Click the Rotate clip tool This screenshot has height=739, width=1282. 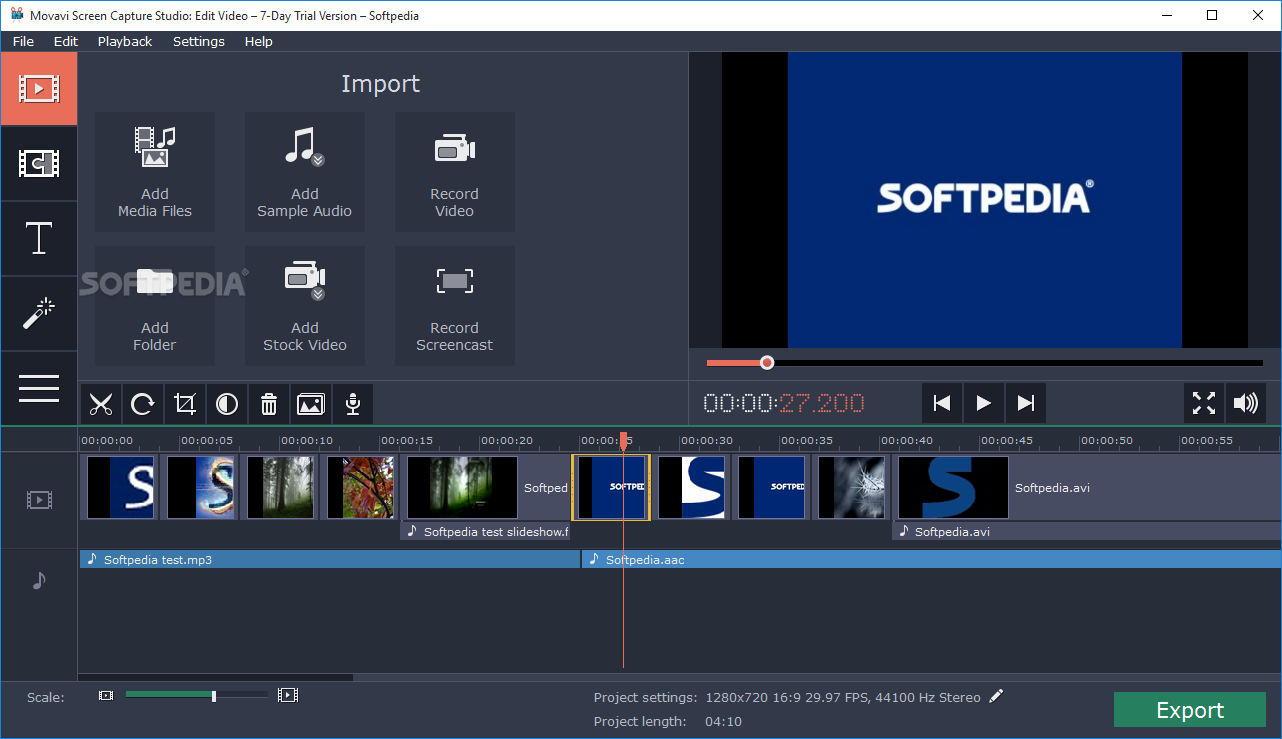tap(143, 404)
